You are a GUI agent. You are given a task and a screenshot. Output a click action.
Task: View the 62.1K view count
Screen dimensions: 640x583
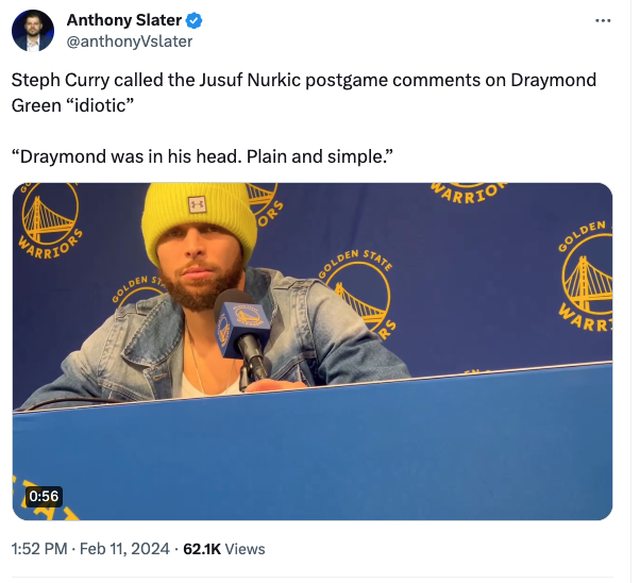(x=200, y=549)
